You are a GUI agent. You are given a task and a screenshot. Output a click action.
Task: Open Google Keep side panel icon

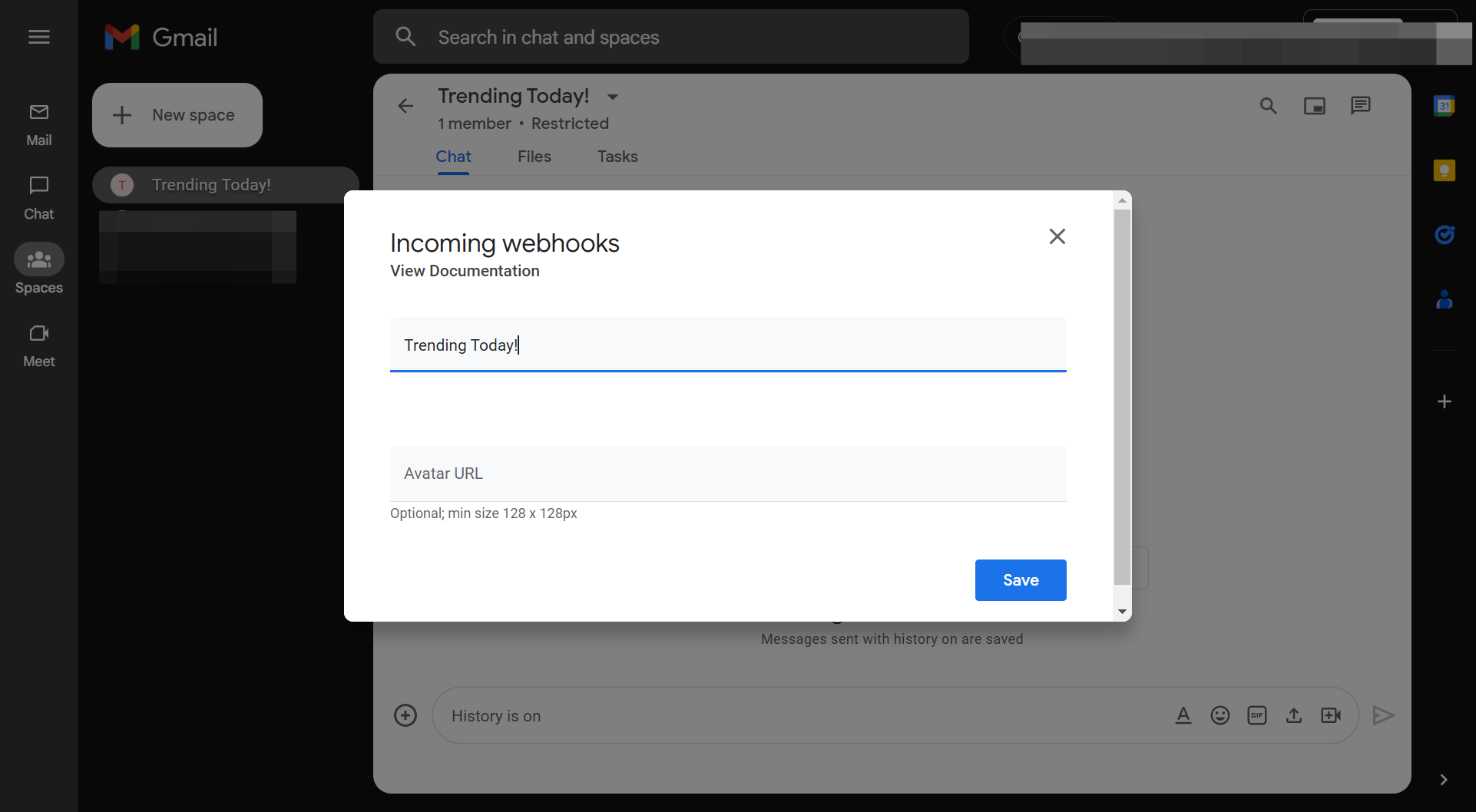click(1445, 170)
